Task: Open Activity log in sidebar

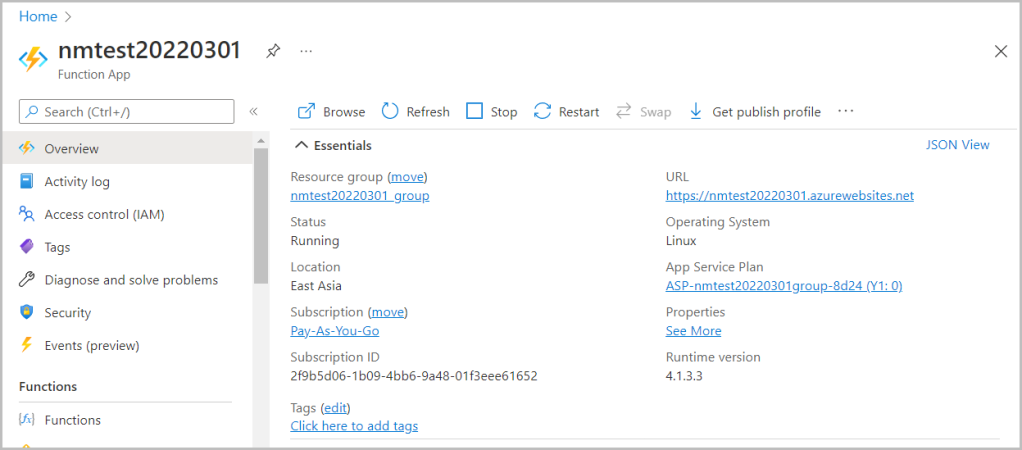Action: pyautogui.click(x=77, y=182)
